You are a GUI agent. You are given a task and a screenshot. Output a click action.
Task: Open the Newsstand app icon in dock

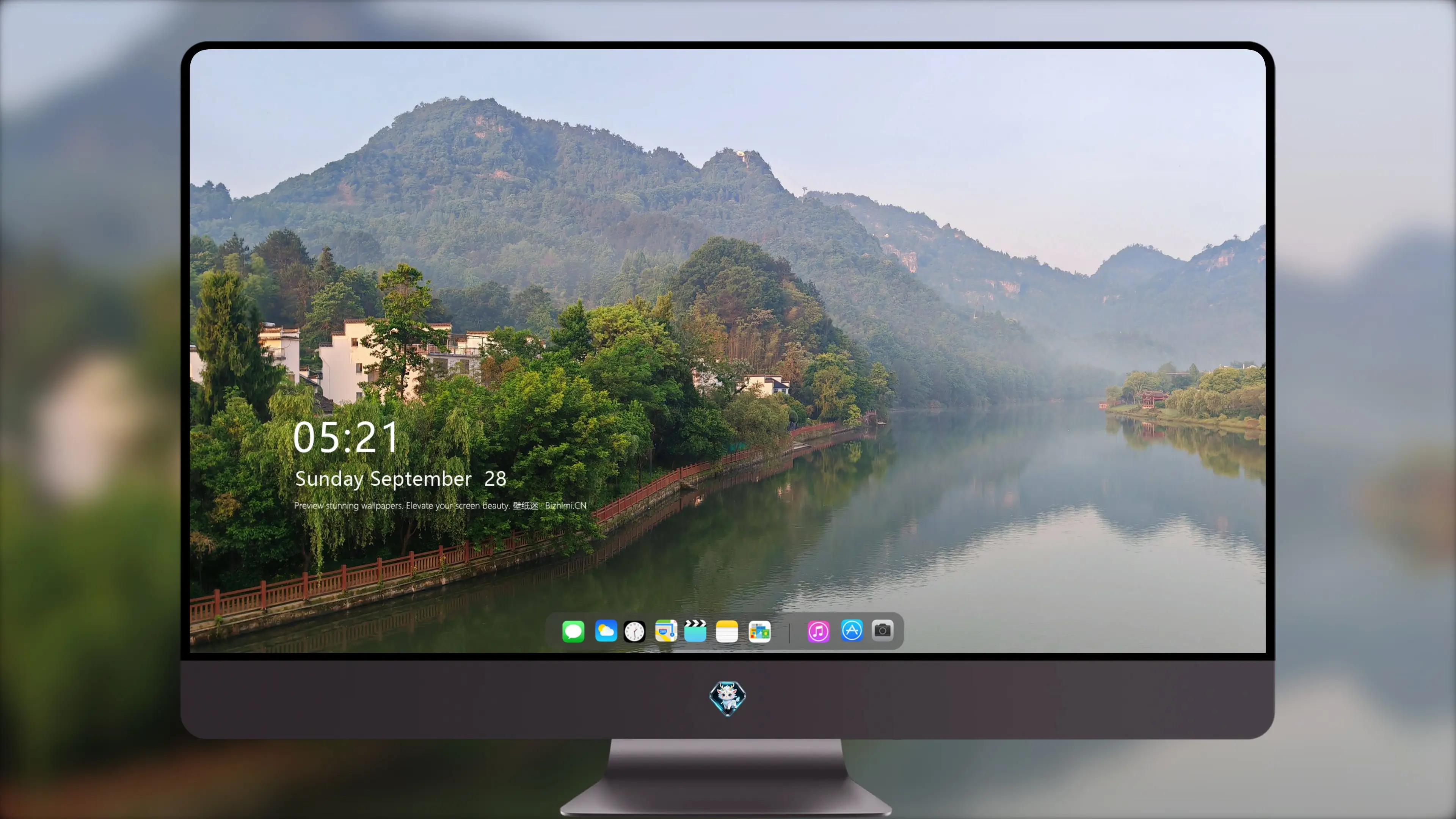[x=759, y=631]
